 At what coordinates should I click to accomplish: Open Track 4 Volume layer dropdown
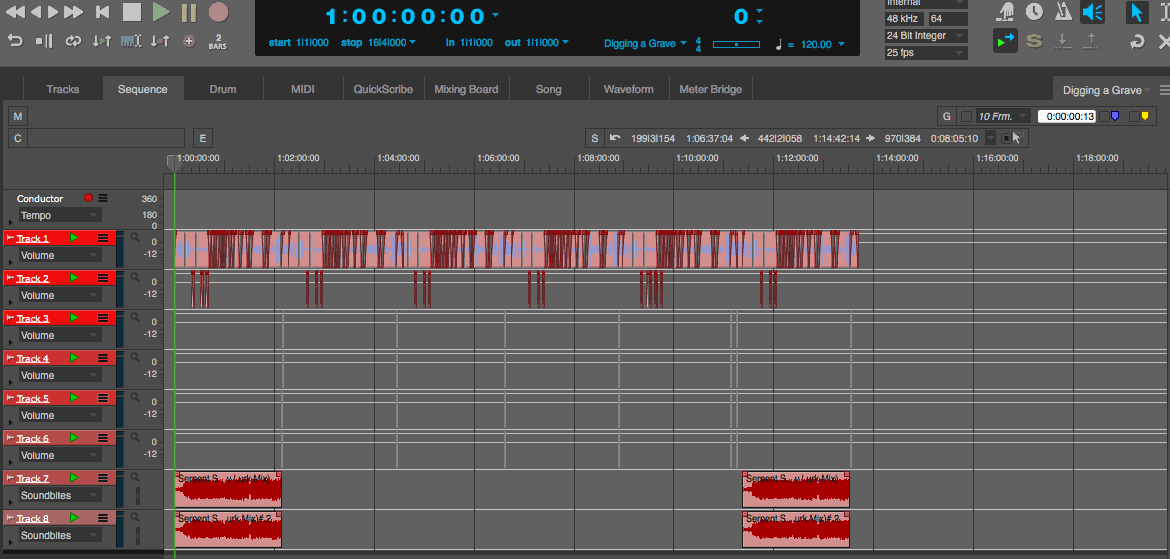(x=60, y=375)
